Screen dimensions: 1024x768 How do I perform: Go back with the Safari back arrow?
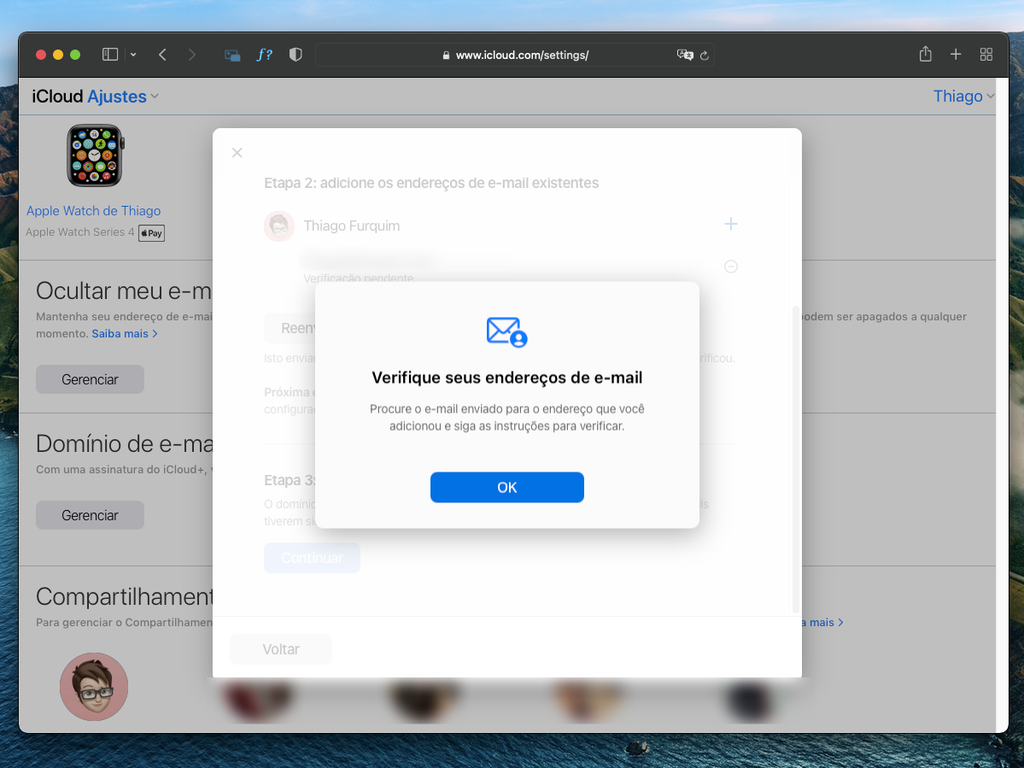pos(163,55)
